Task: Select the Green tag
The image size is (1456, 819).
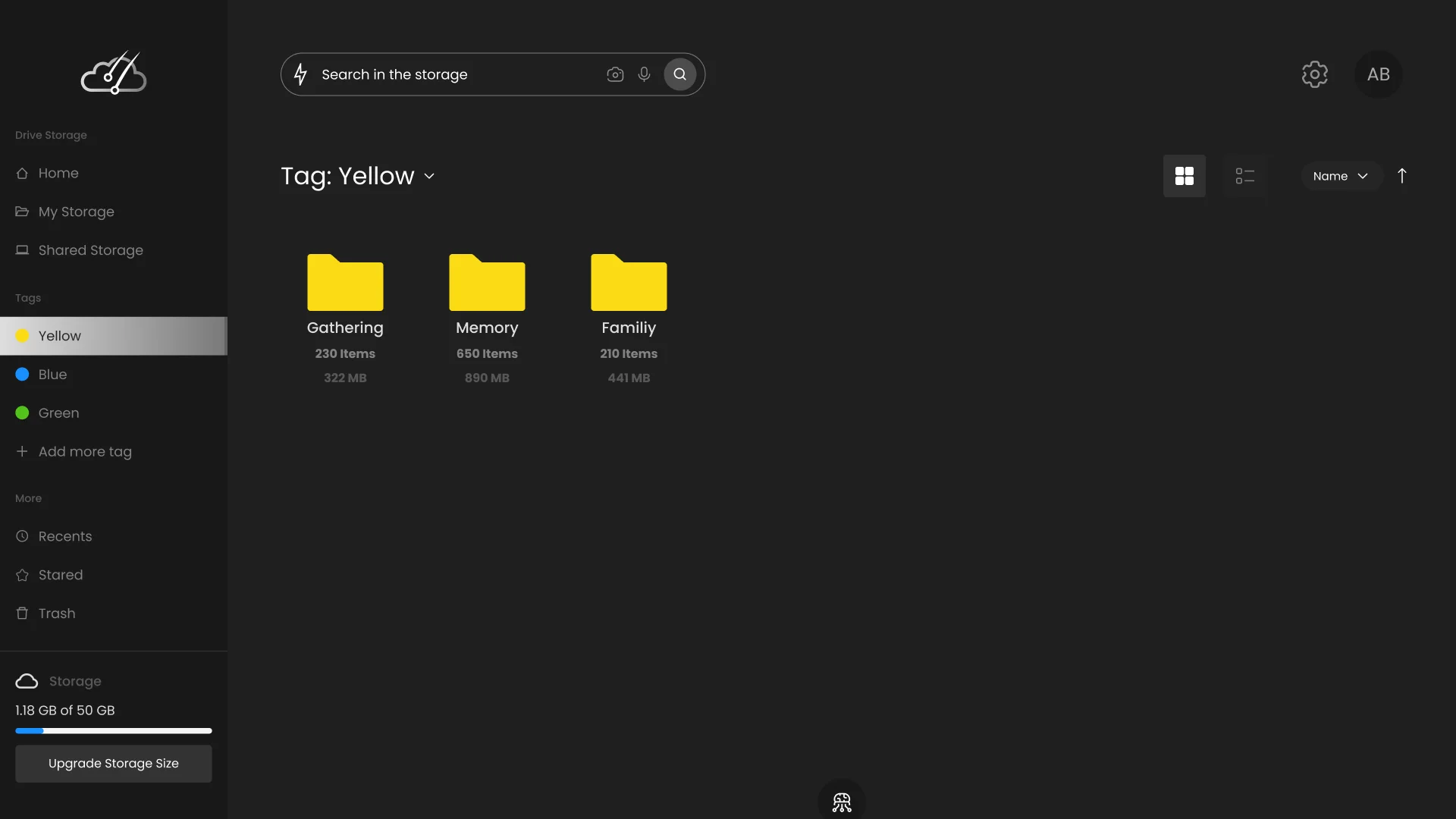Action: pos(114,413)
